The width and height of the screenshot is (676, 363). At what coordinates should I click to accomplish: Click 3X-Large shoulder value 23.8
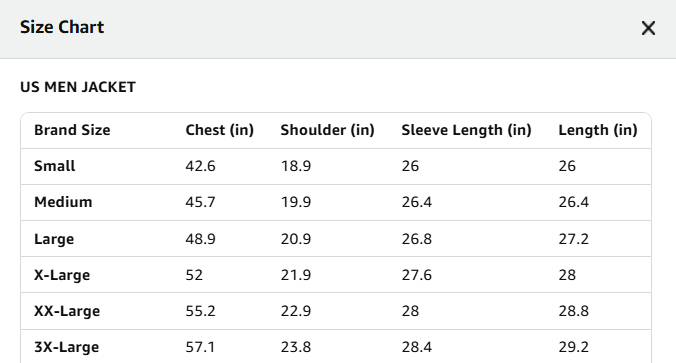pyautogui.click(x=296, y=347)
